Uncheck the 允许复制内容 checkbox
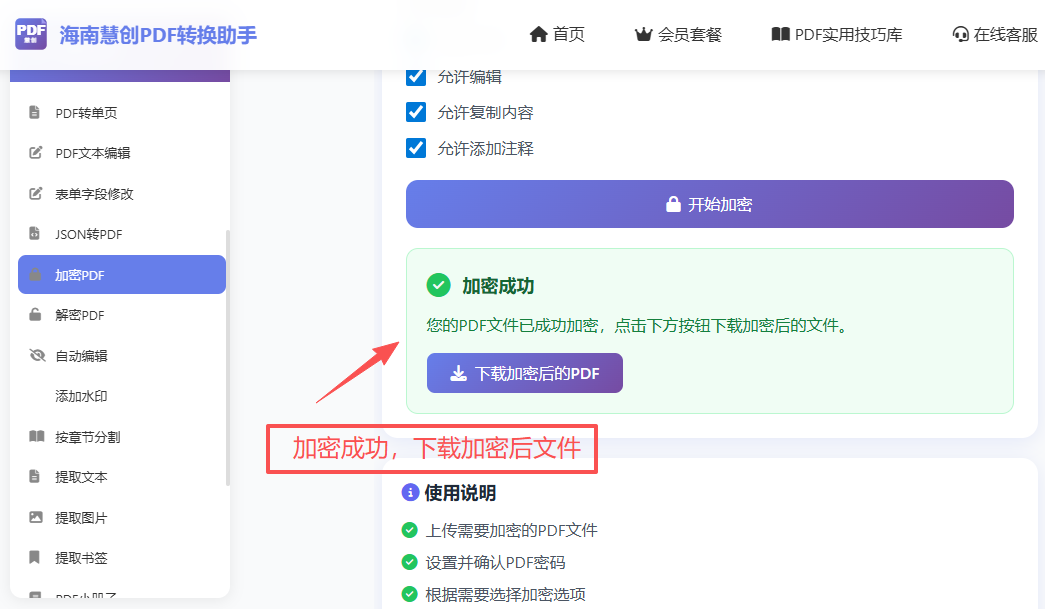1045x609 pixels. (416, 112)
